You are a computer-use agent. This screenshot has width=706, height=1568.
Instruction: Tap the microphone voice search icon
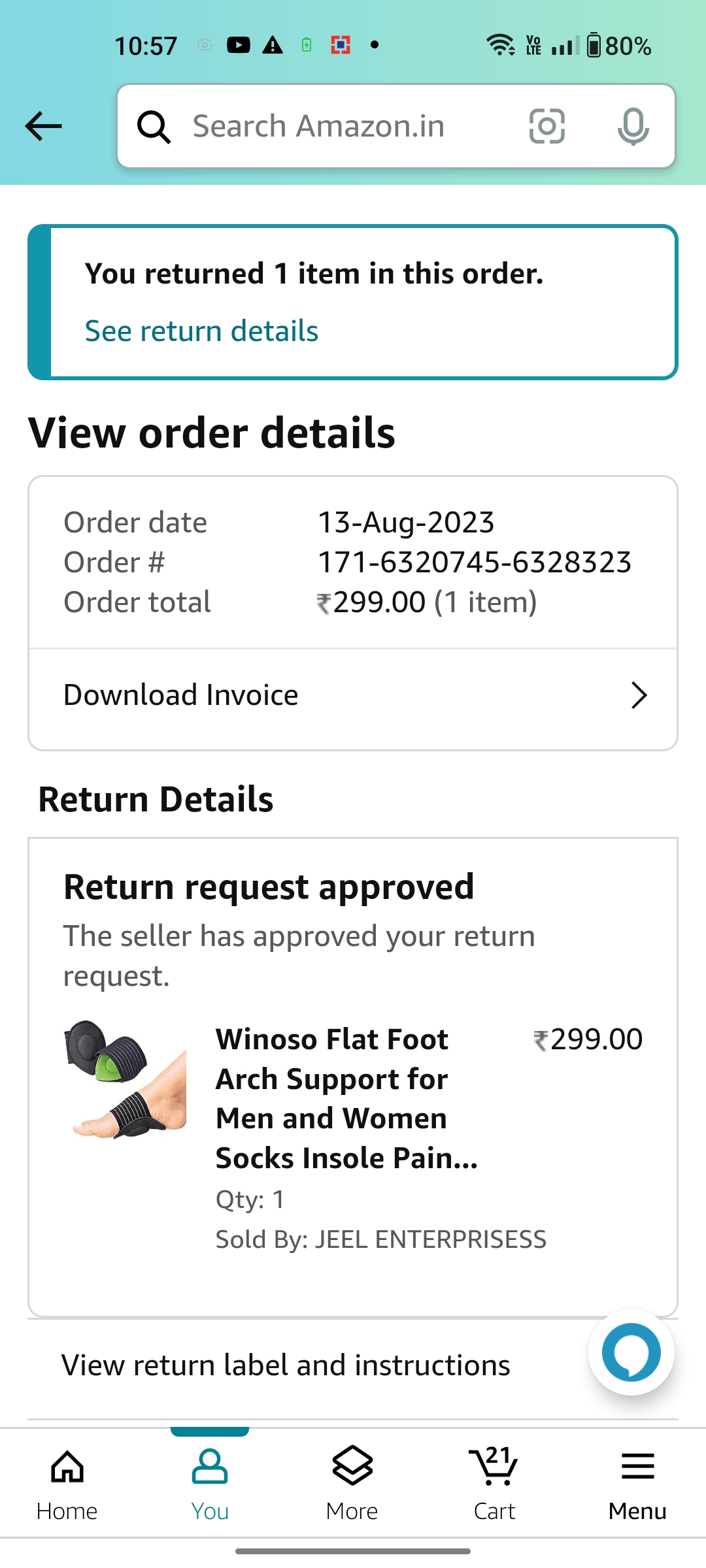click(633, 126)
